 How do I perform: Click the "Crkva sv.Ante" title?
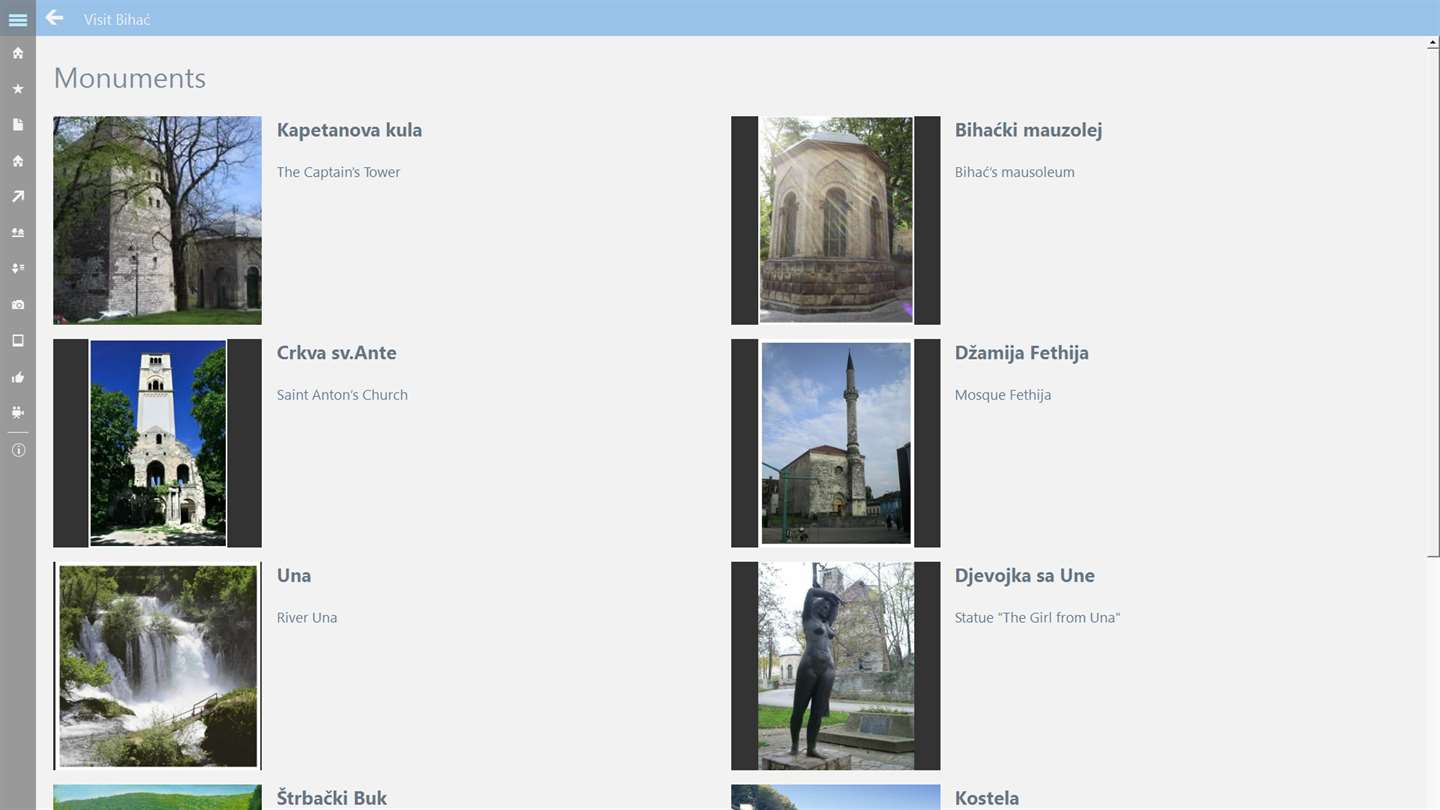(337, 353)
